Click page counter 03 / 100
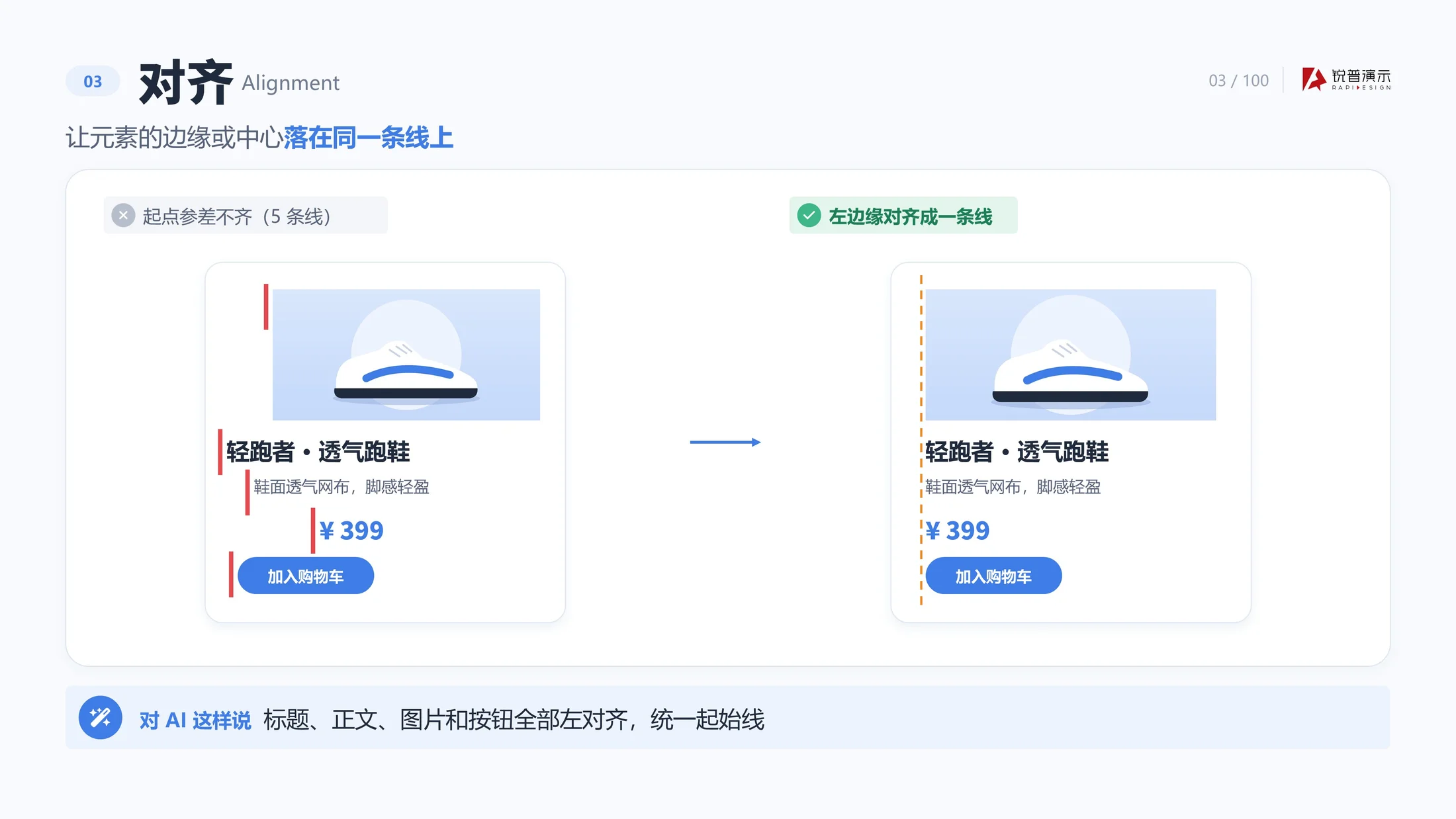The width and height of the screenshot is (1456, 819). point(1238,81)
